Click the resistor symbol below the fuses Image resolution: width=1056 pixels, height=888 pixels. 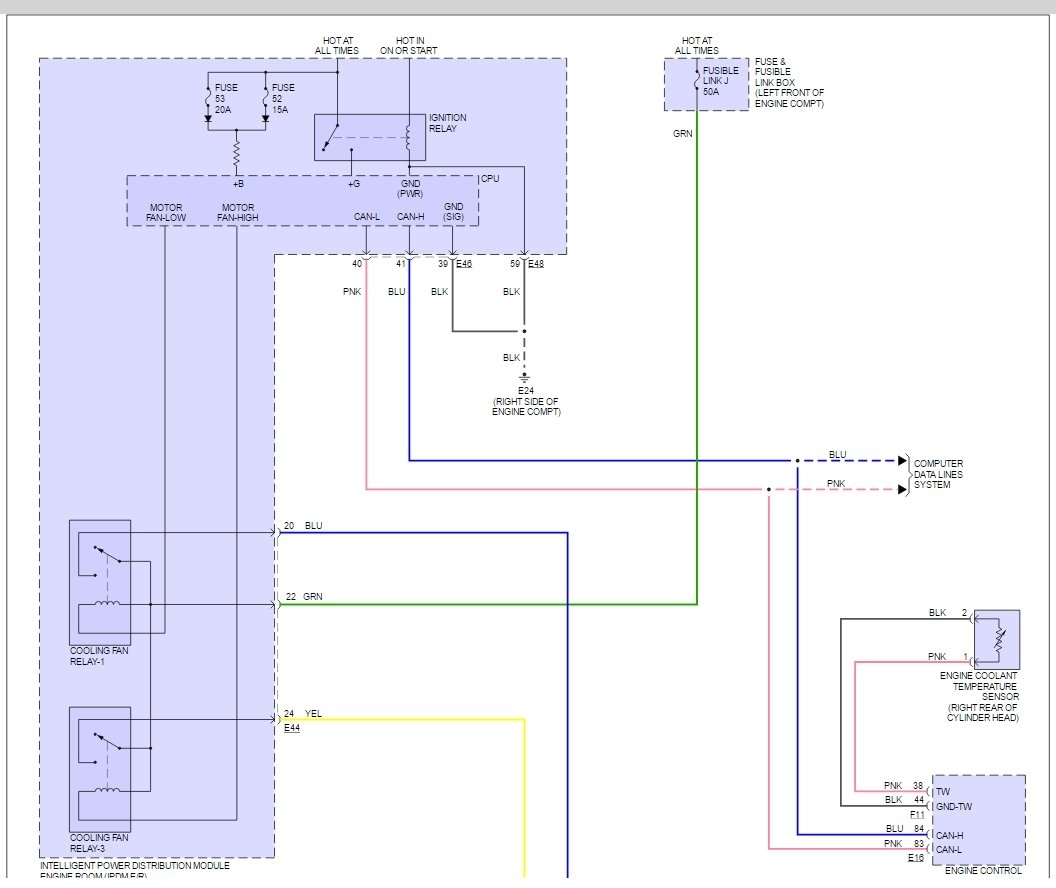click(x=237, y=153)
